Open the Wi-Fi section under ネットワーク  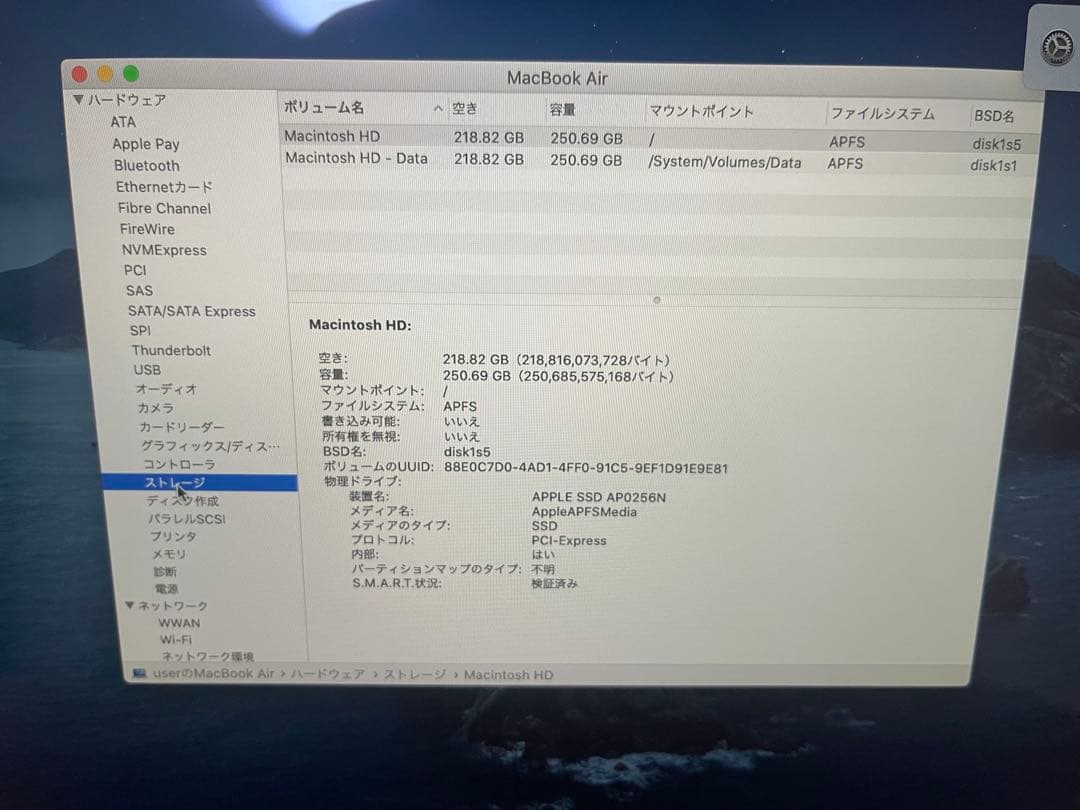click(x=176, y=640)
